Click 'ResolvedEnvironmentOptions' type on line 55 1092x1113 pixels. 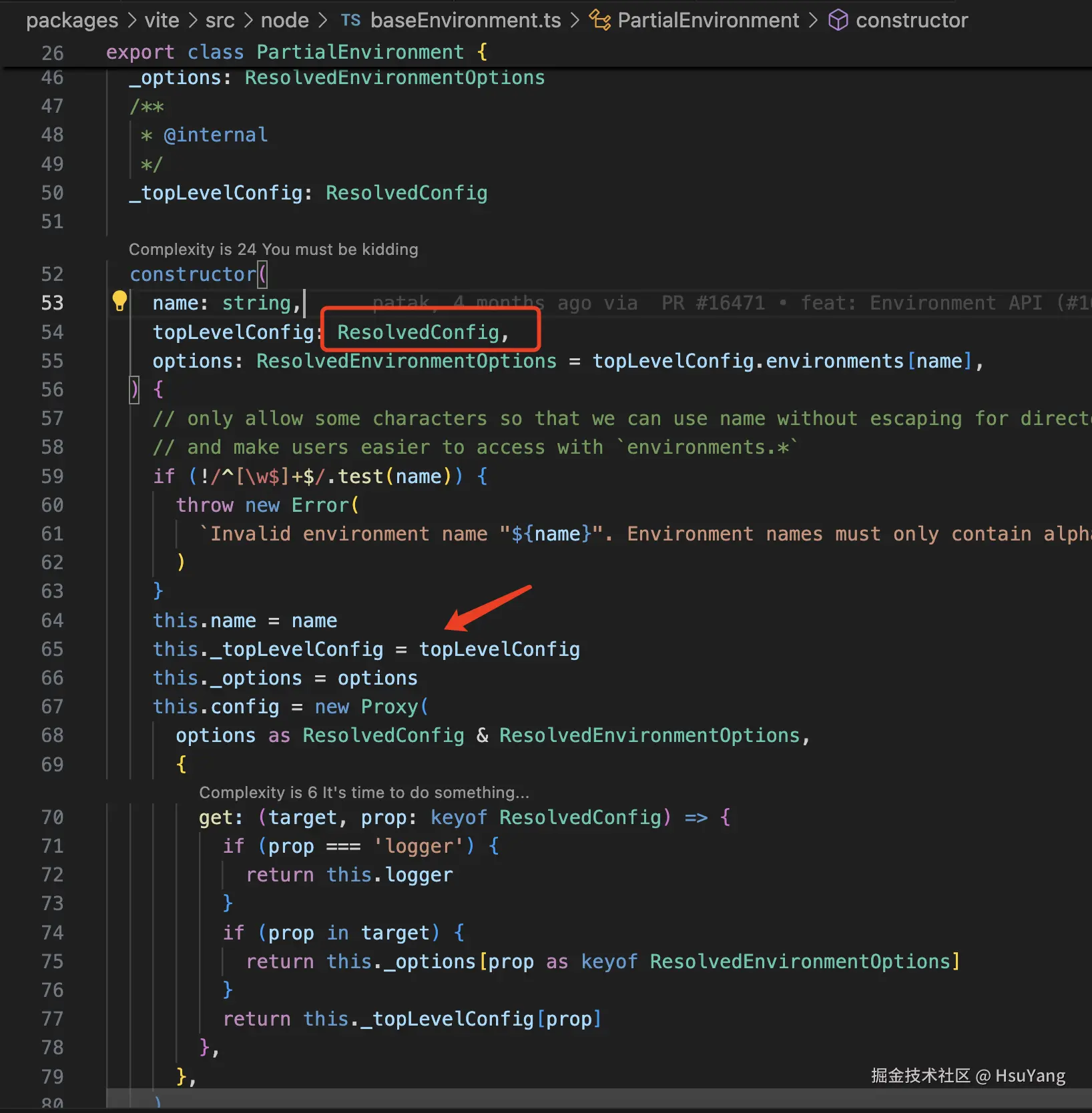[x=406, y=361]
